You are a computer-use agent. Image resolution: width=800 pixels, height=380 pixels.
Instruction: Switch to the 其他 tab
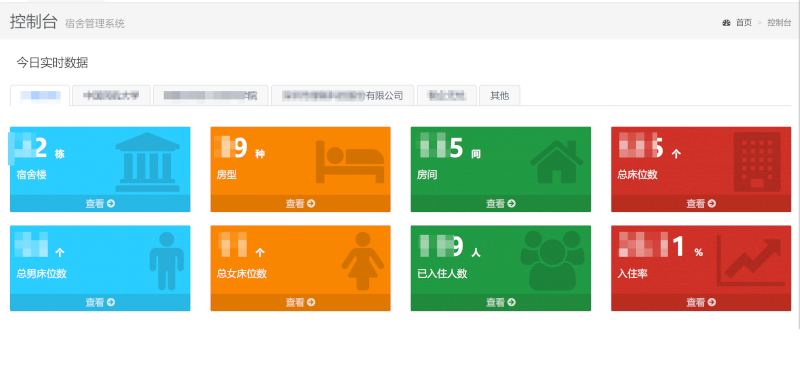point(499,95)
